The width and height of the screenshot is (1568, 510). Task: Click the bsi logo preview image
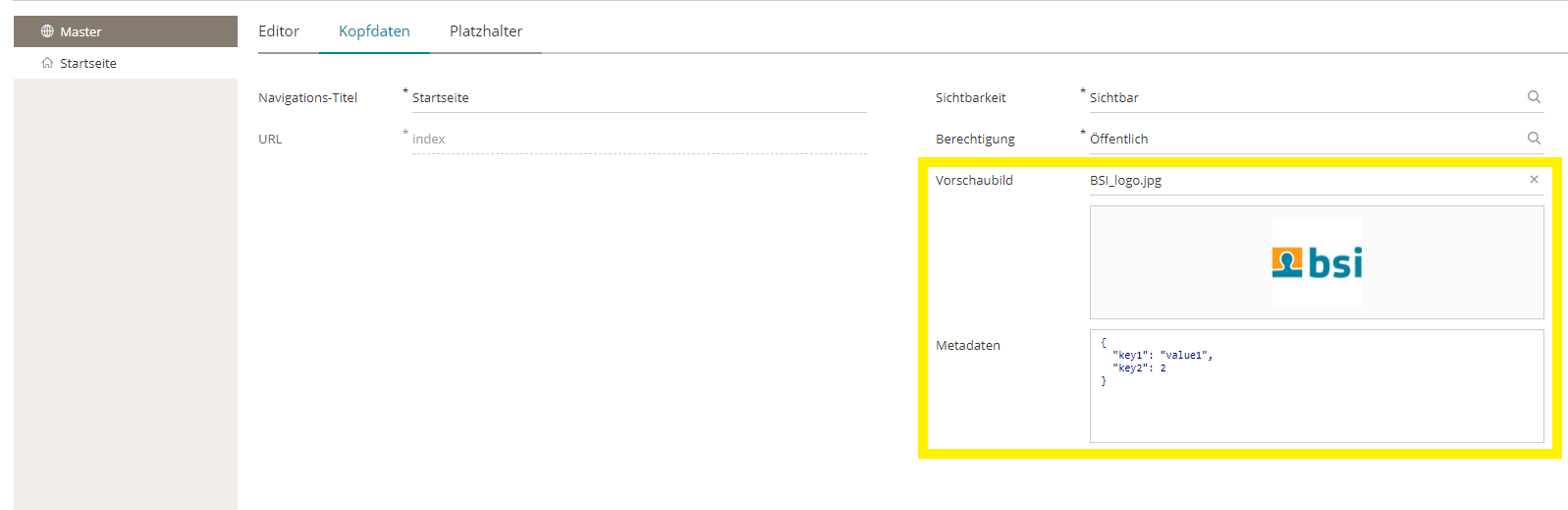point(1317,262)
